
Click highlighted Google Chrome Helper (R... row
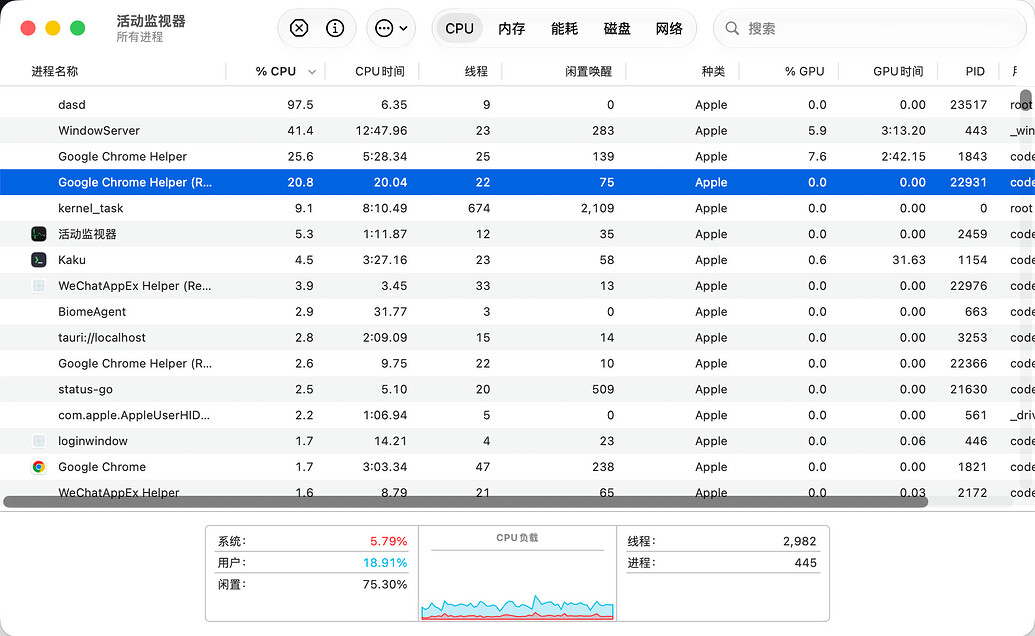[518, 182]
